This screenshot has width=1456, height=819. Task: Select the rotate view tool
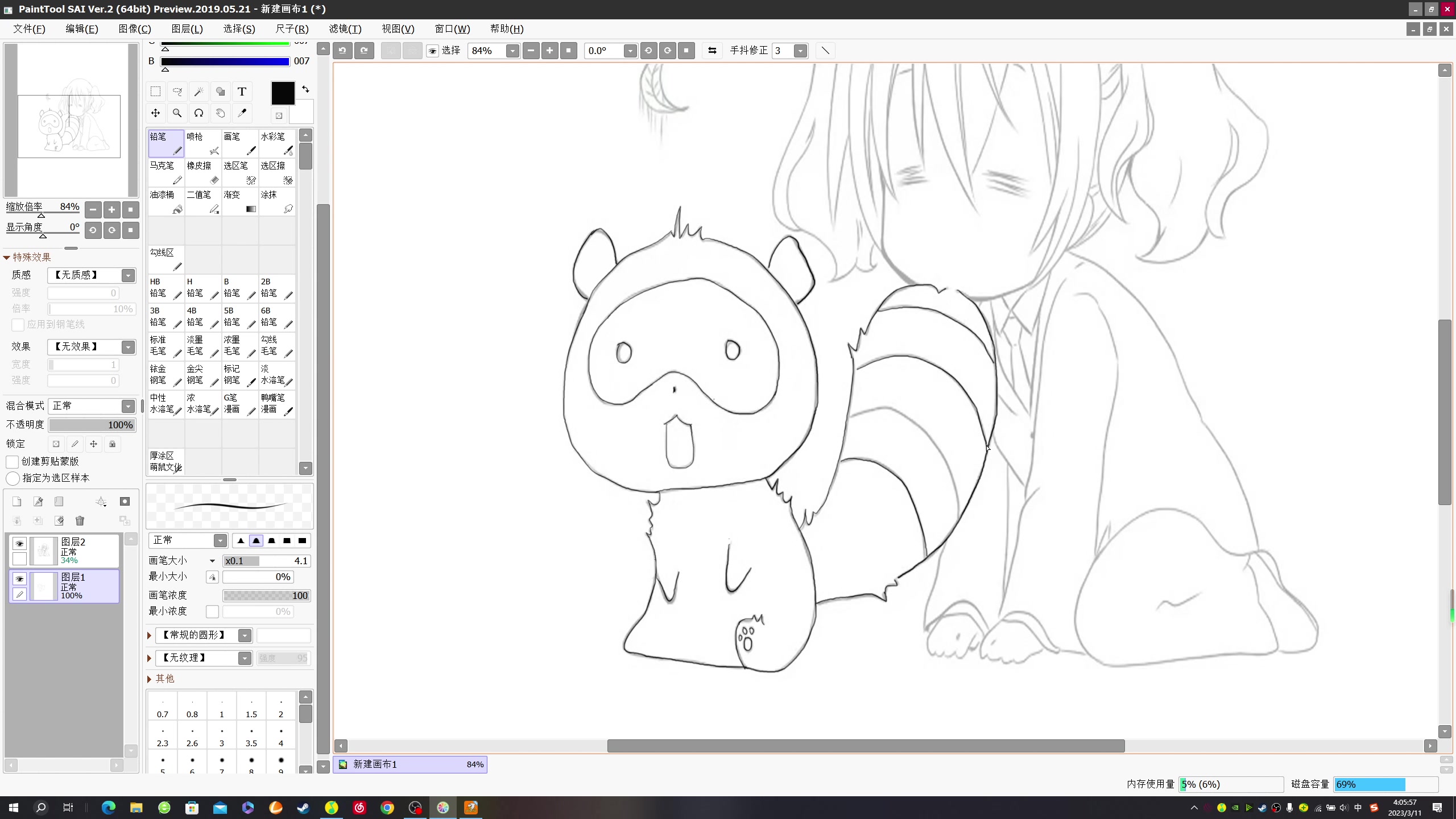[x=198, y=113]
